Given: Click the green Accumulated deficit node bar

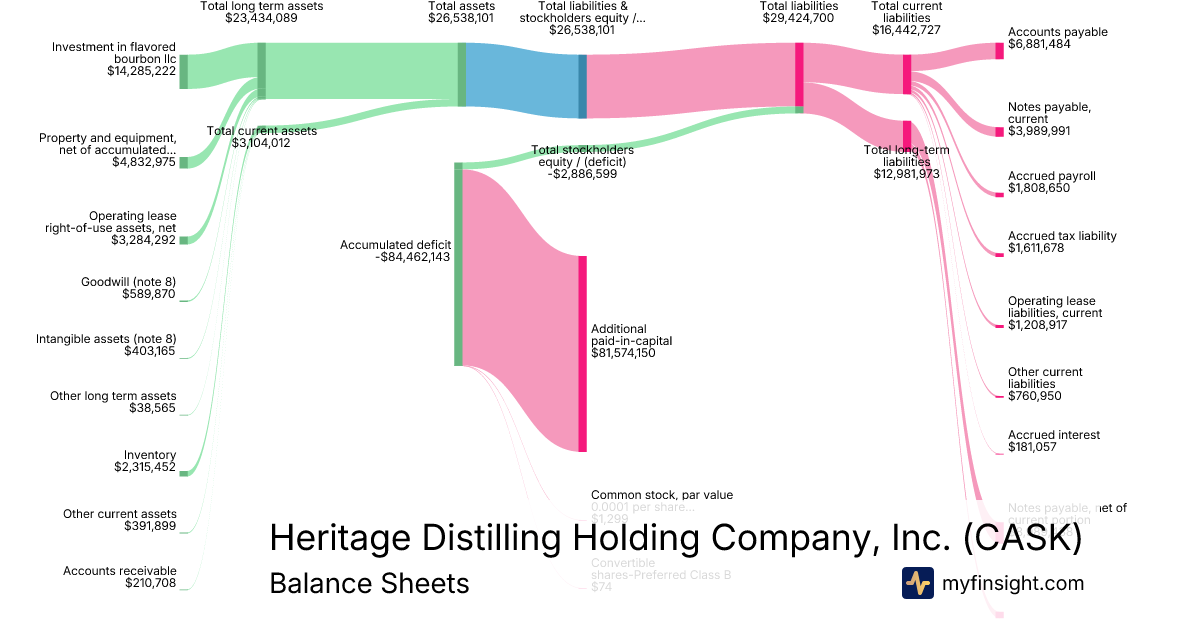Looking at the screenshot, I should (x=458, y=264).
